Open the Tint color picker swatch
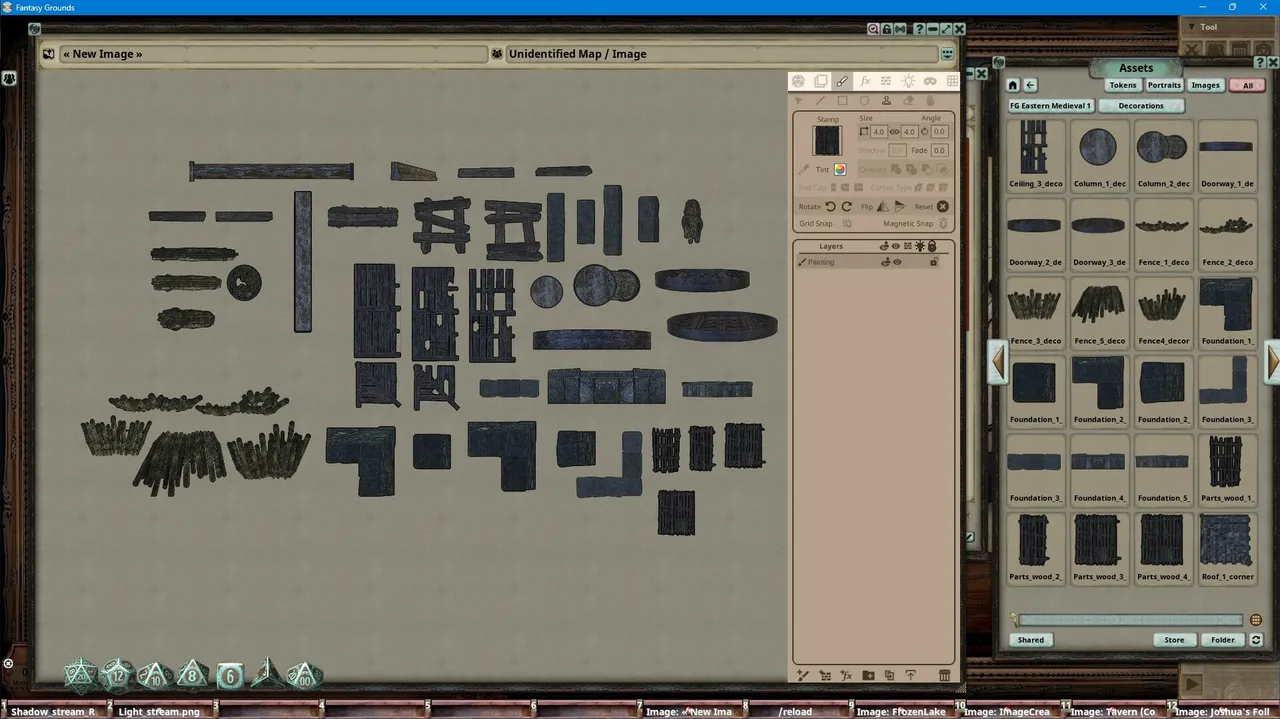1280x719 pixels. [840, 170]
